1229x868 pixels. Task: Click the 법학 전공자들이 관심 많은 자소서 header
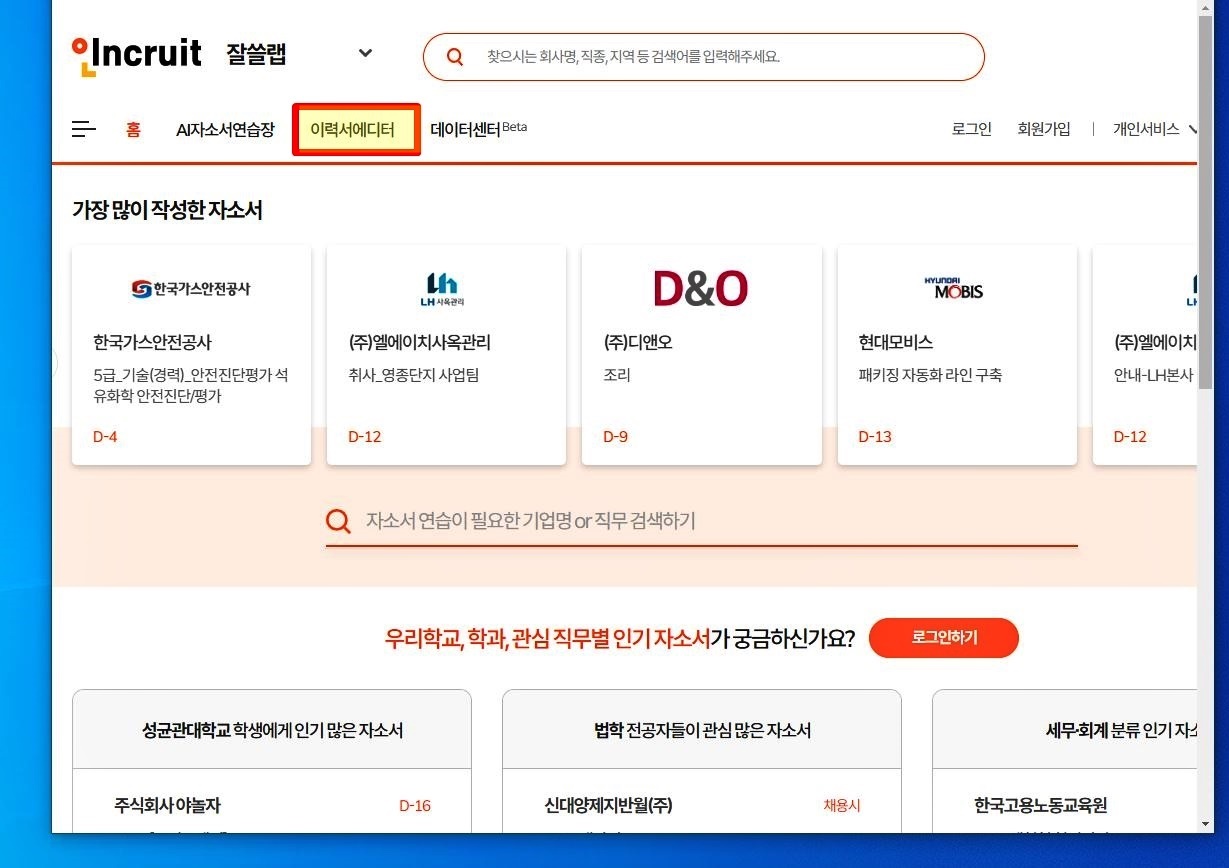[x=702, y=731]
